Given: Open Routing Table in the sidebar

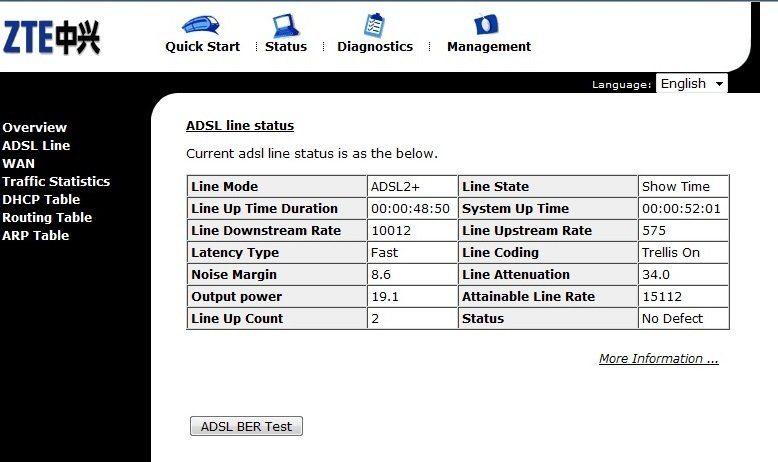Looking at the screenshot, I should (x=47, y=217).
